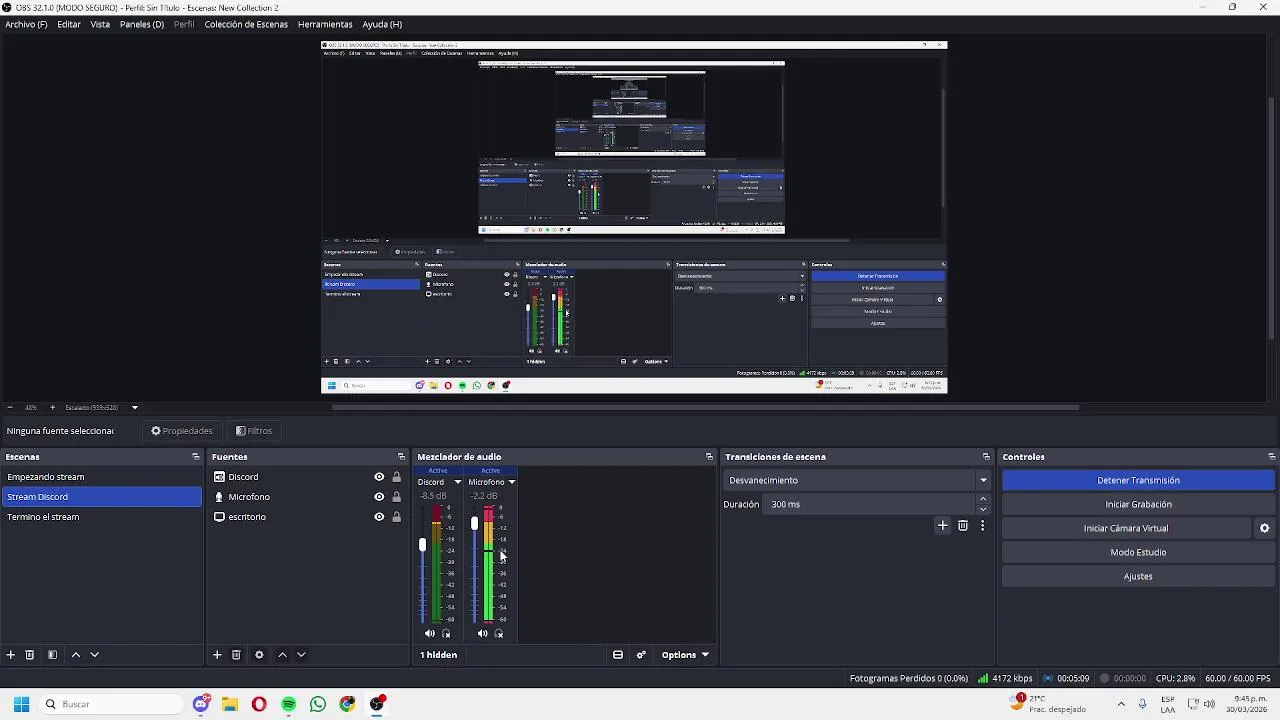This screenshot has height=720, width=1280.
Task: Zoom out the preview with the minus icon
Action: [10, 407]
